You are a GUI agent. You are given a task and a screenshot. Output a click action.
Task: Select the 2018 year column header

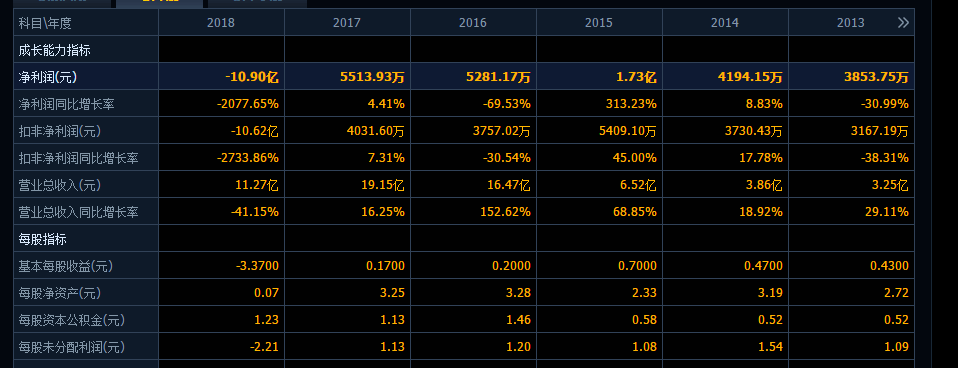point(221,23)
